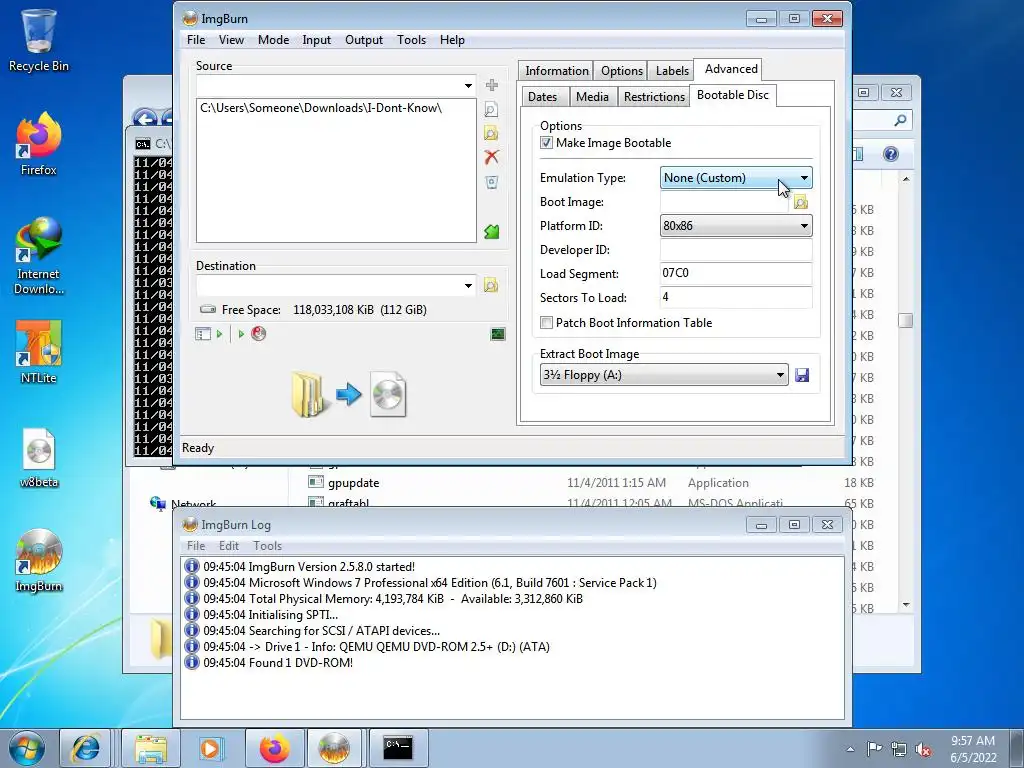The width and height of the screenshot is (1024, 768).
Task: Click Action Center flag tray icon
Action: 874,749
